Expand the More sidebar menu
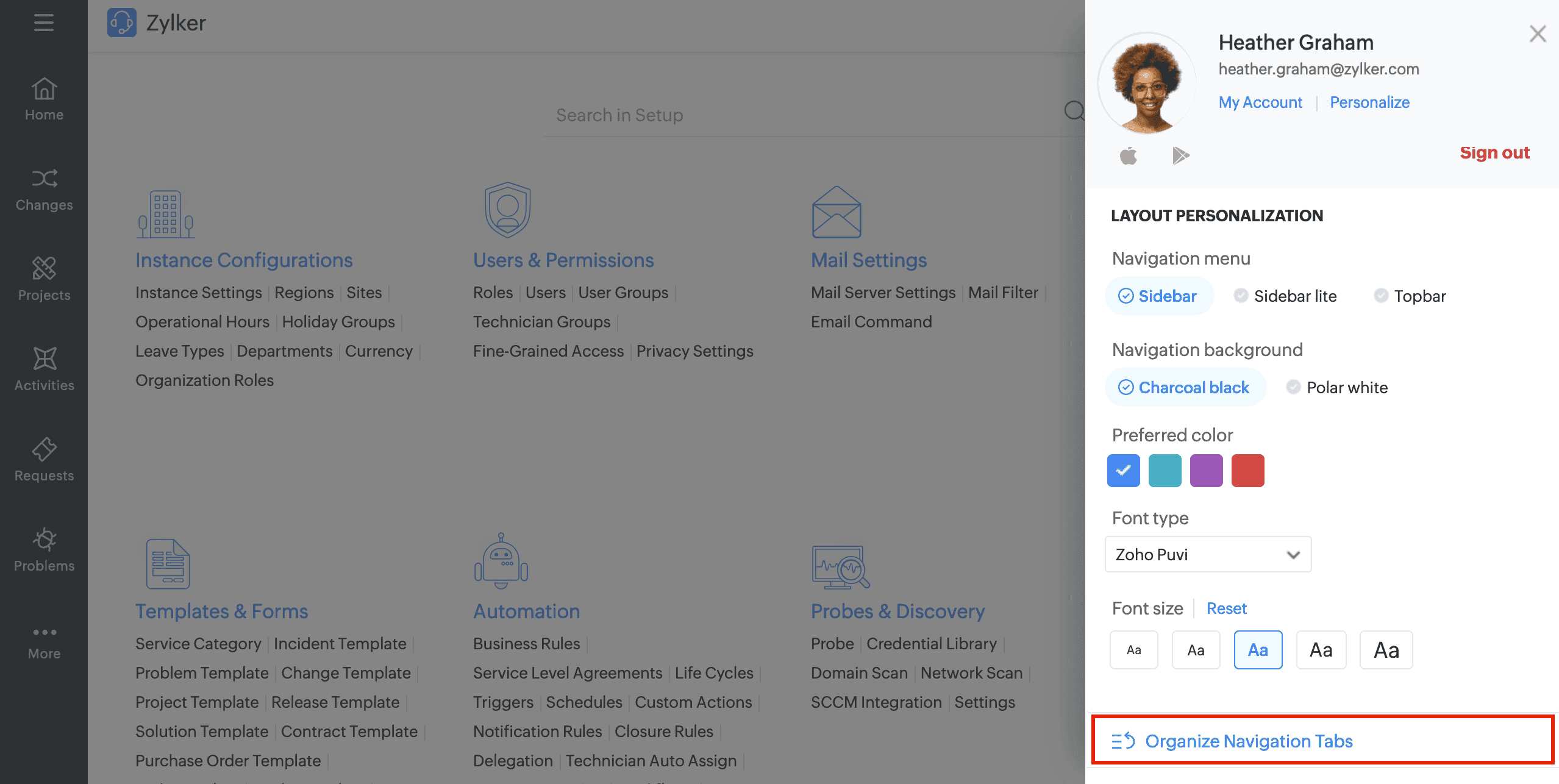1559x784 pixels. [44, 641]
